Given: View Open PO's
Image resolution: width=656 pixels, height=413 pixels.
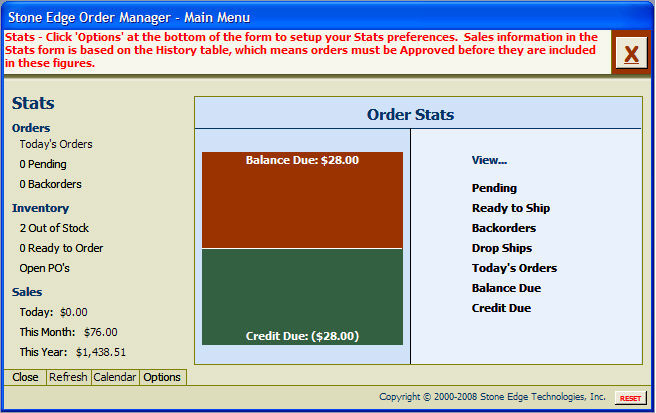Looking at the screenshot, I should click(x=44, y=268).
